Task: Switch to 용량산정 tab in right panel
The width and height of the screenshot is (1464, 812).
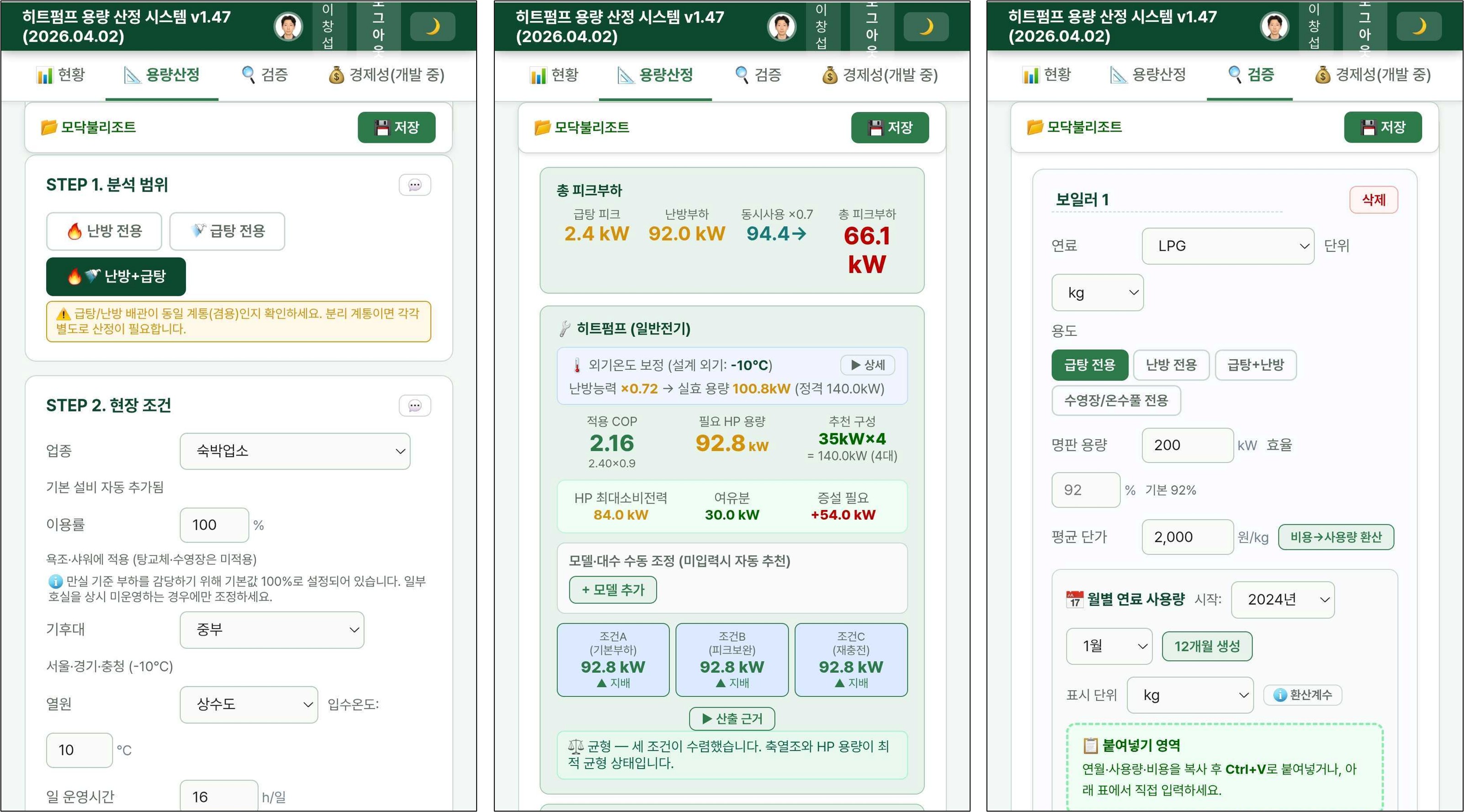Action: pyautogui.click(x=1148, y=74)
